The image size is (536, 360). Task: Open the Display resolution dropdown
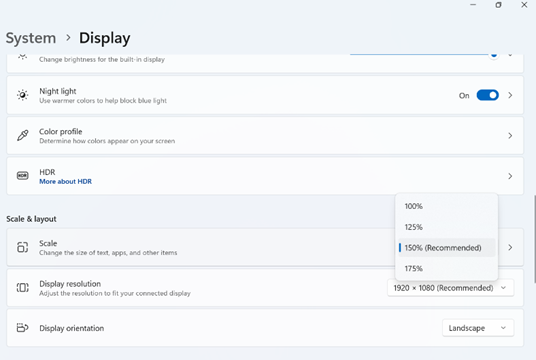click(451, 288)
